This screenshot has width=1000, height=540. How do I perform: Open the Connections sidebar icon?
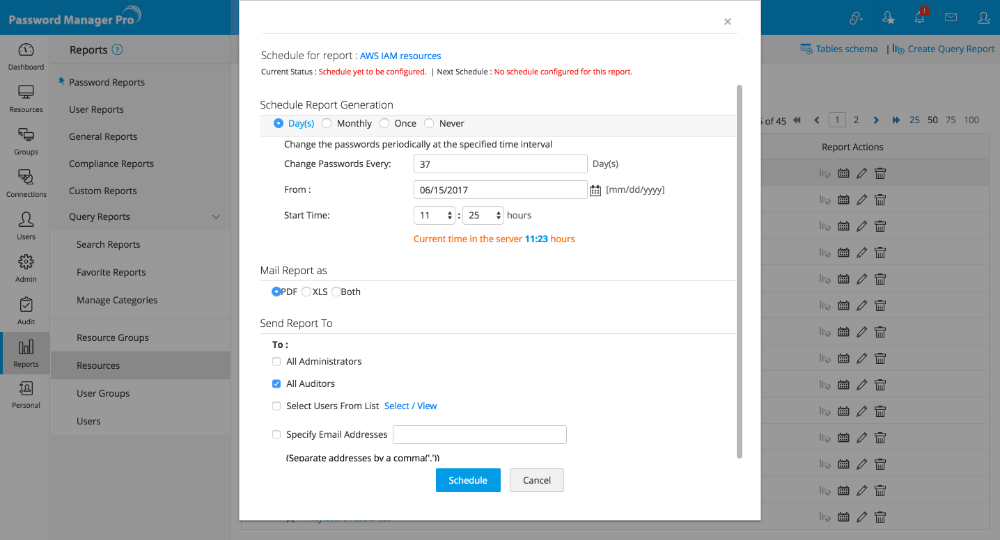tap(26, 183)
